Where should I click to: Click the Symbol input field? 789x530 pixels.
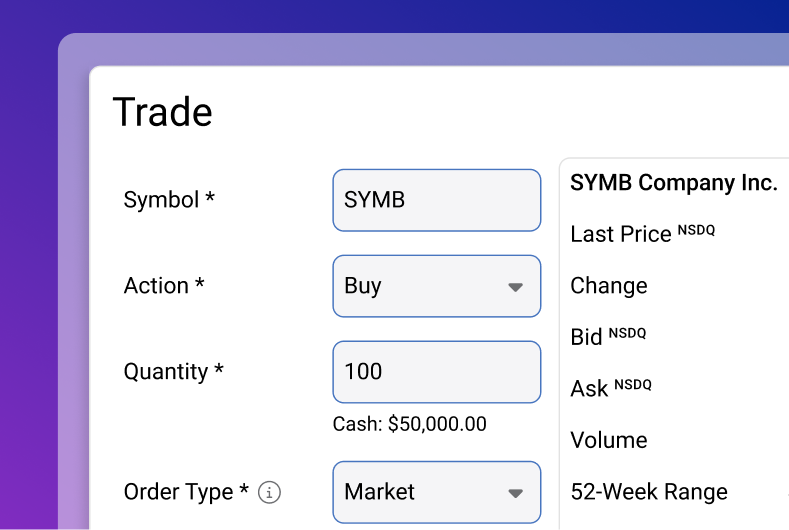coord(436,200)
